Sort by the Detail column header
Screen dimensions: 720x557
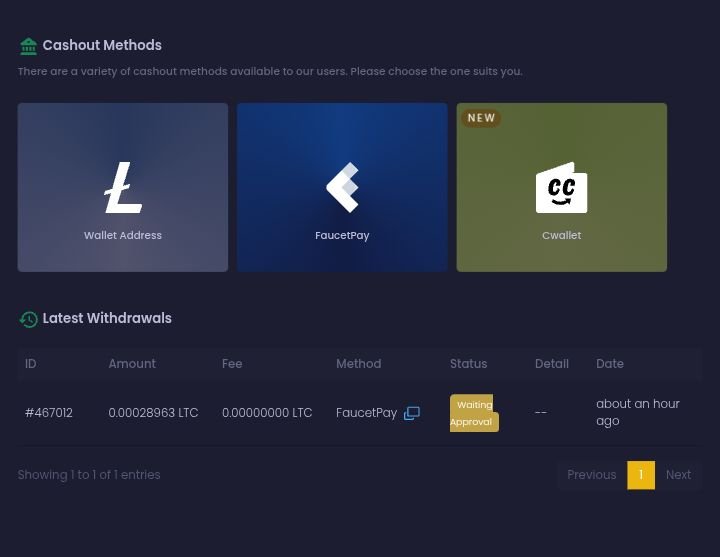click(x=551, y=364)
